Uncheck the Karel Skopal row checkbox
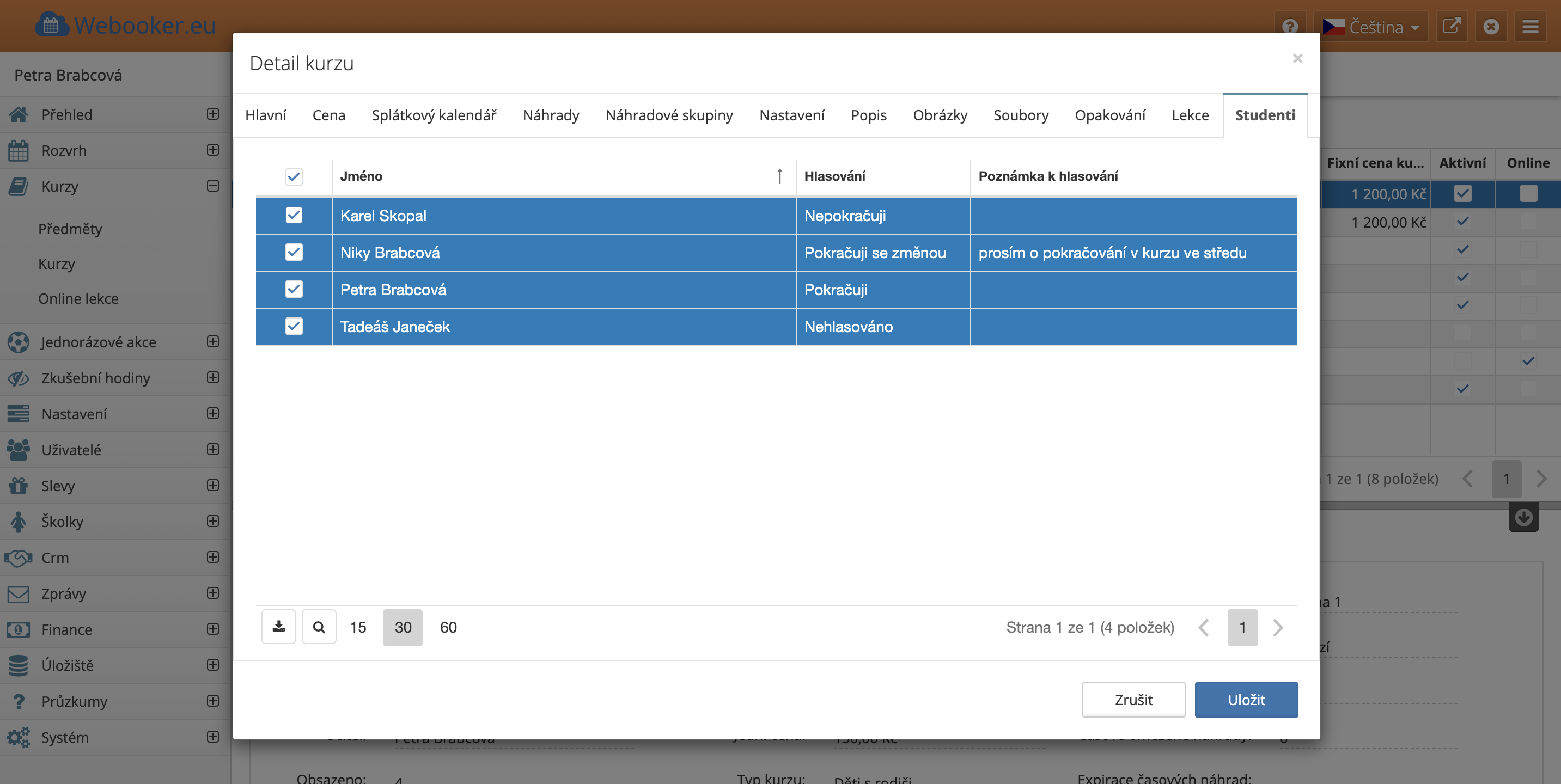1561x784 pixels. [x=294, y=215]
